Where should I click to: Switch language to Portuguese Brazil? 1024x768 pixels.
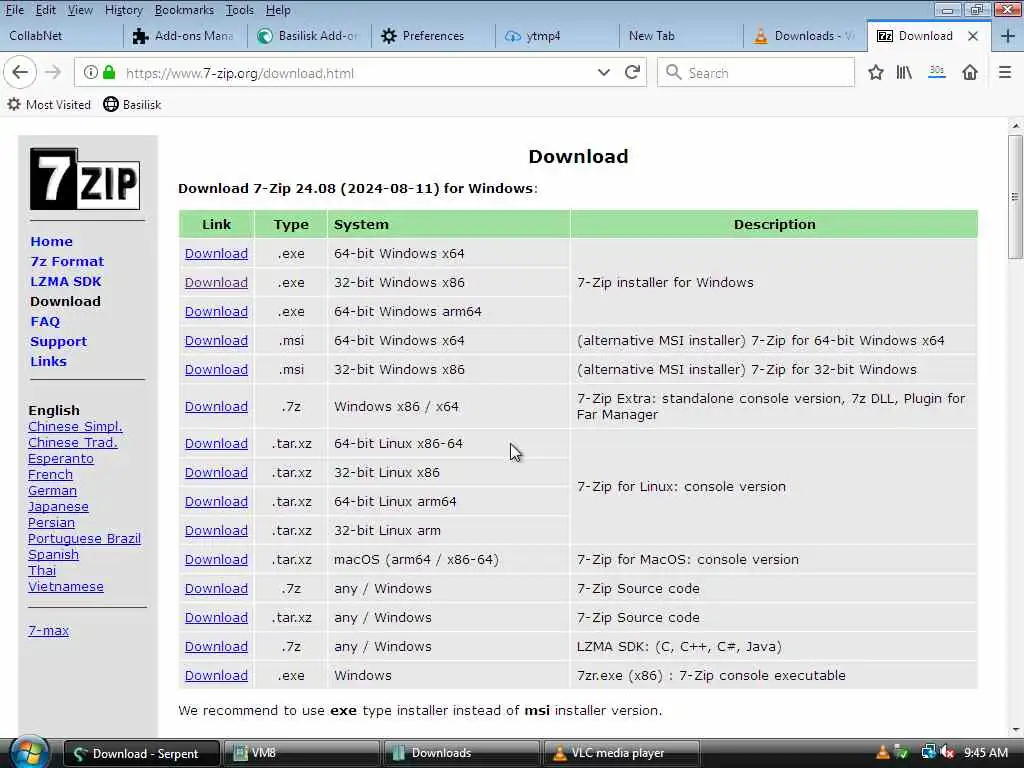point(84,538)
